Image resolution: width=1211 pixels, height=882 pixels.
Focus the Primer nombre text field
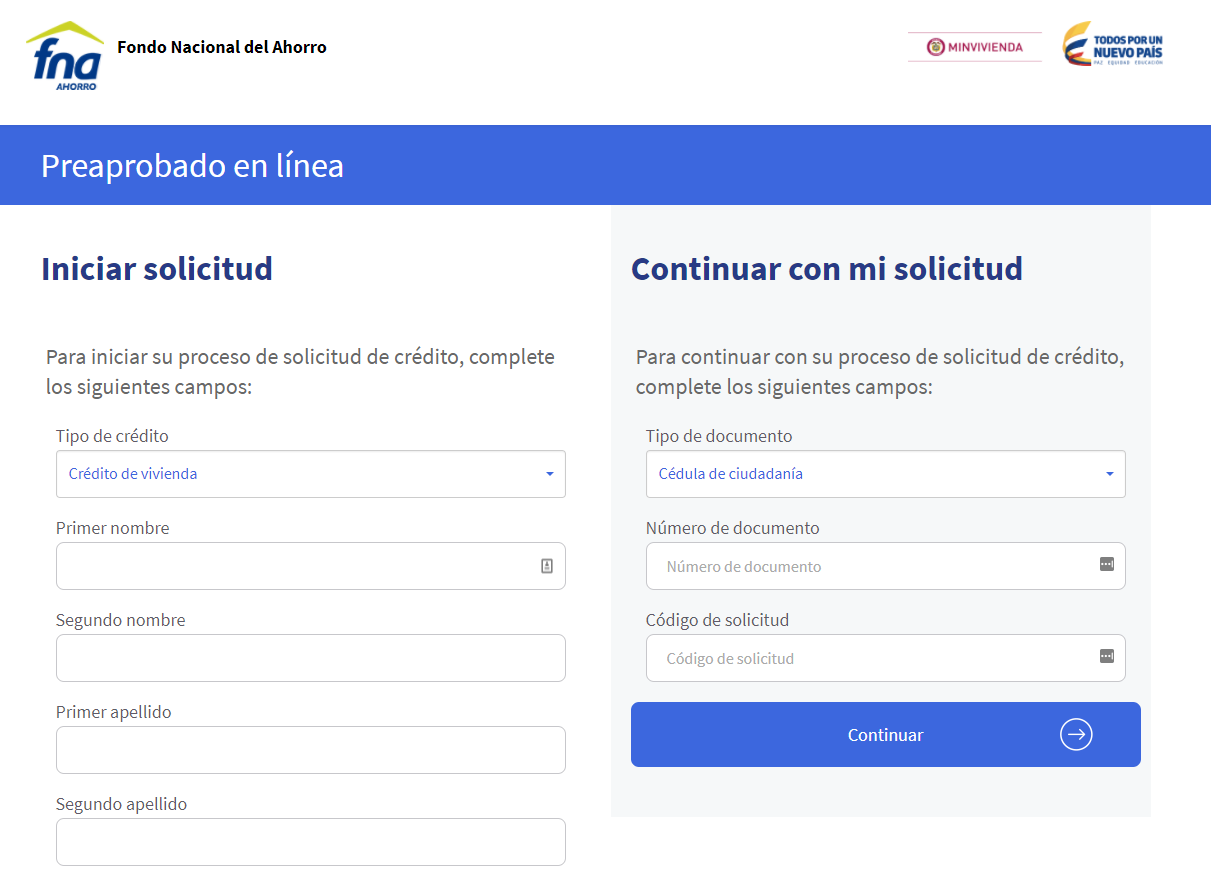(x=295, y=566)
